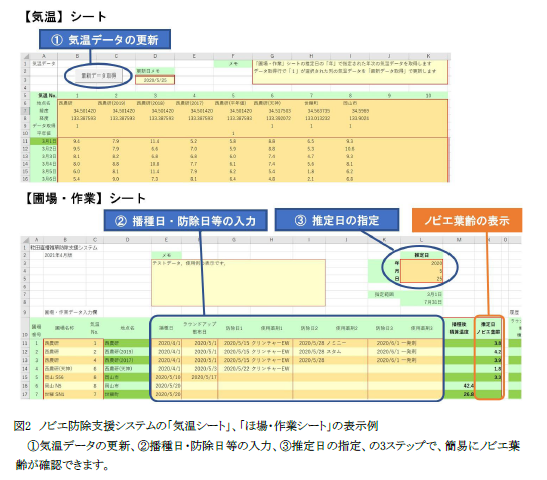Viewport: 547px width, 480px height.
Task: Select column D header in 圃場 sheet
Action: tap(127, 240)
